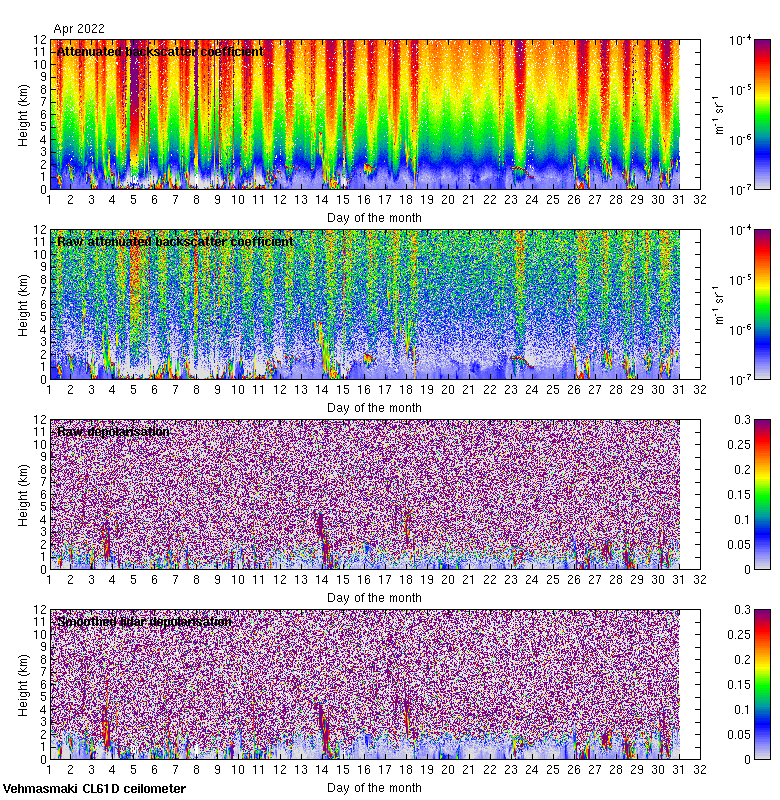Click the 0.25 tick on smoothed depolarisation color bar
This screenshot has height=800, width=780.
(x=739, y=634)
